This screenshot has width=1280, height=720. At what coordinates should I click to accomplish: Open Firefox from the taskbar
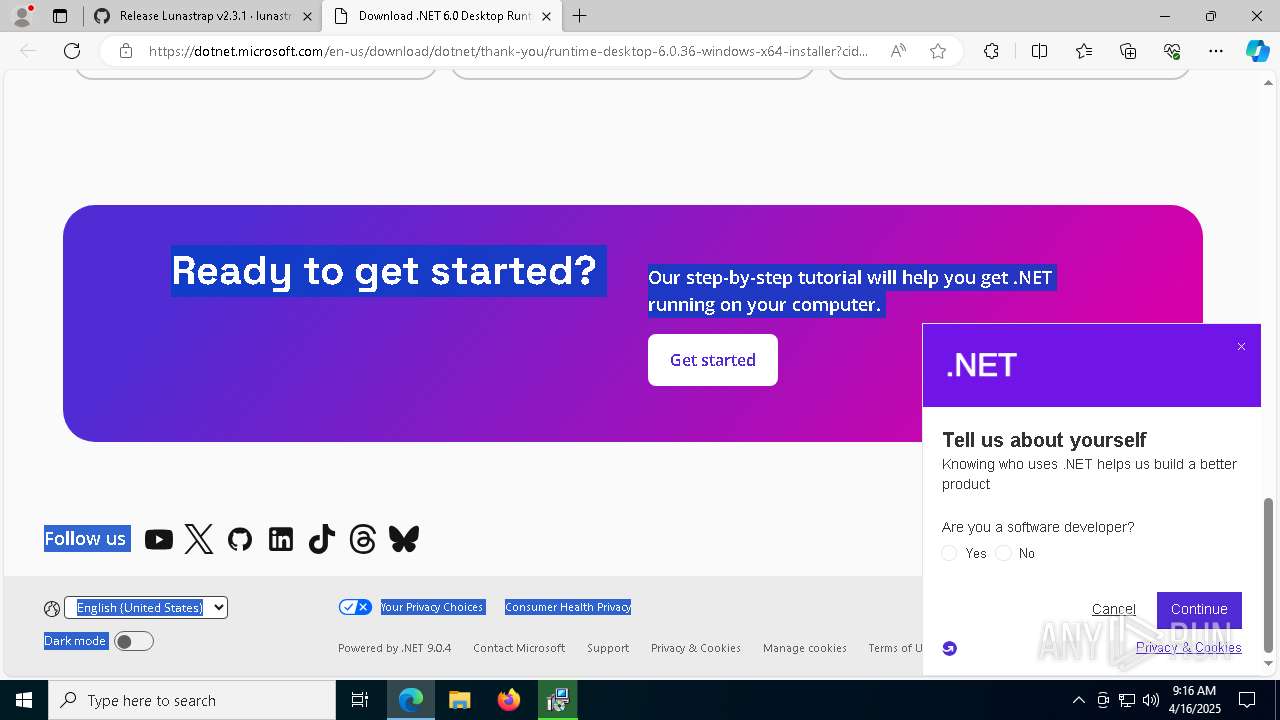509,700
